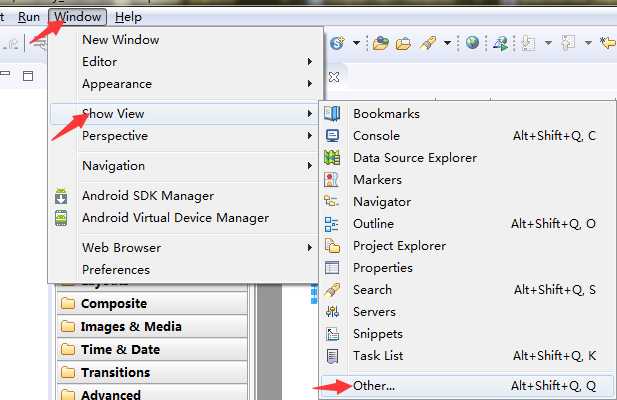Open dropdown beside toolbar flashlight icon
617x400 pixels.
point(447,42)
